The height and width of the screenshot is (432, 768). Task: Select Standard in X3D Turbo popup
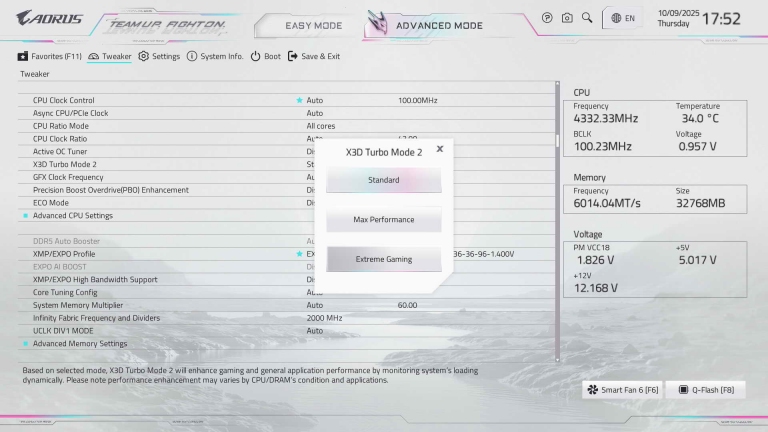[383, 180]
